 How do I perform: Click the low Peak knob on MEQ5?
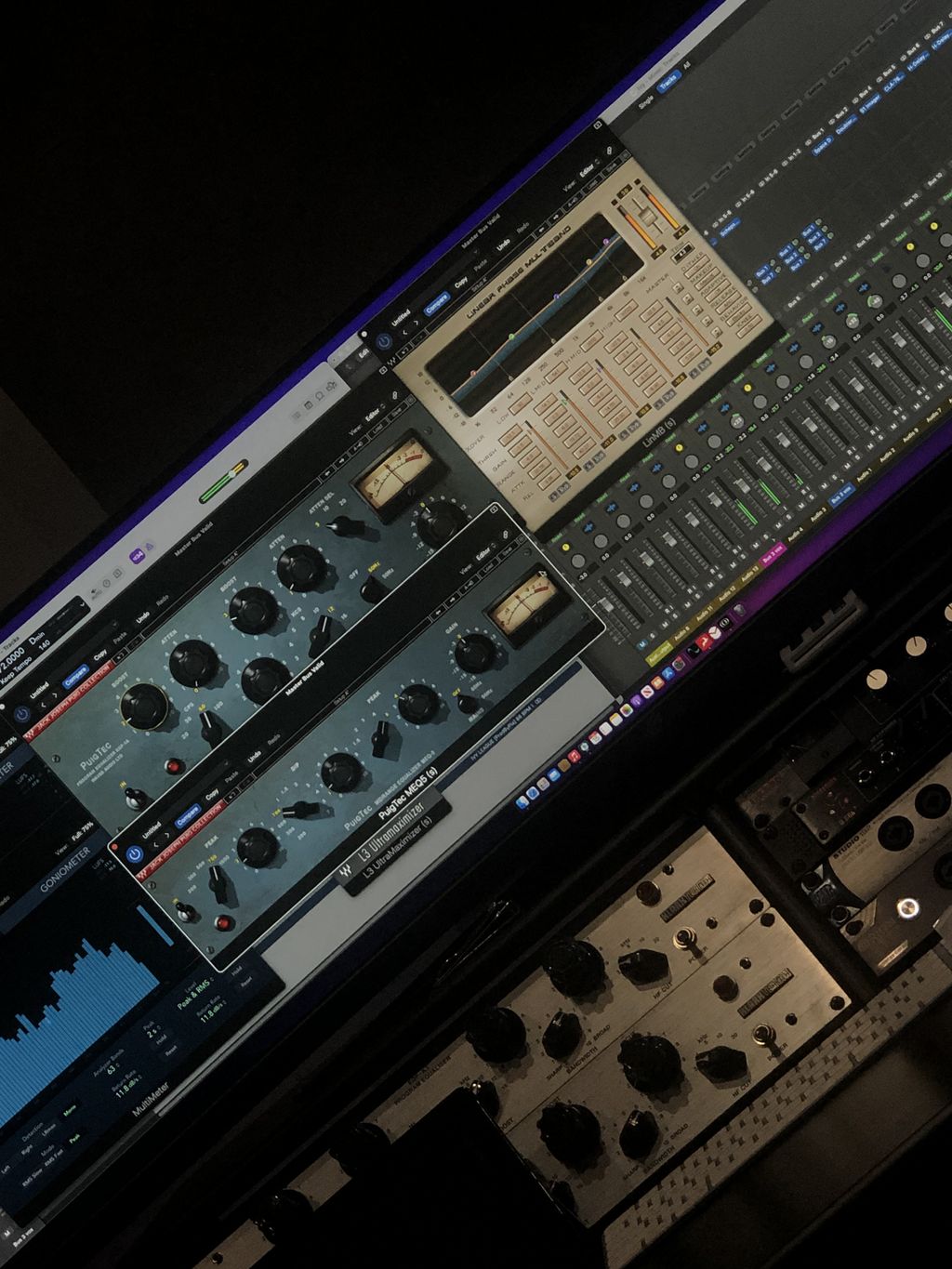258,846
